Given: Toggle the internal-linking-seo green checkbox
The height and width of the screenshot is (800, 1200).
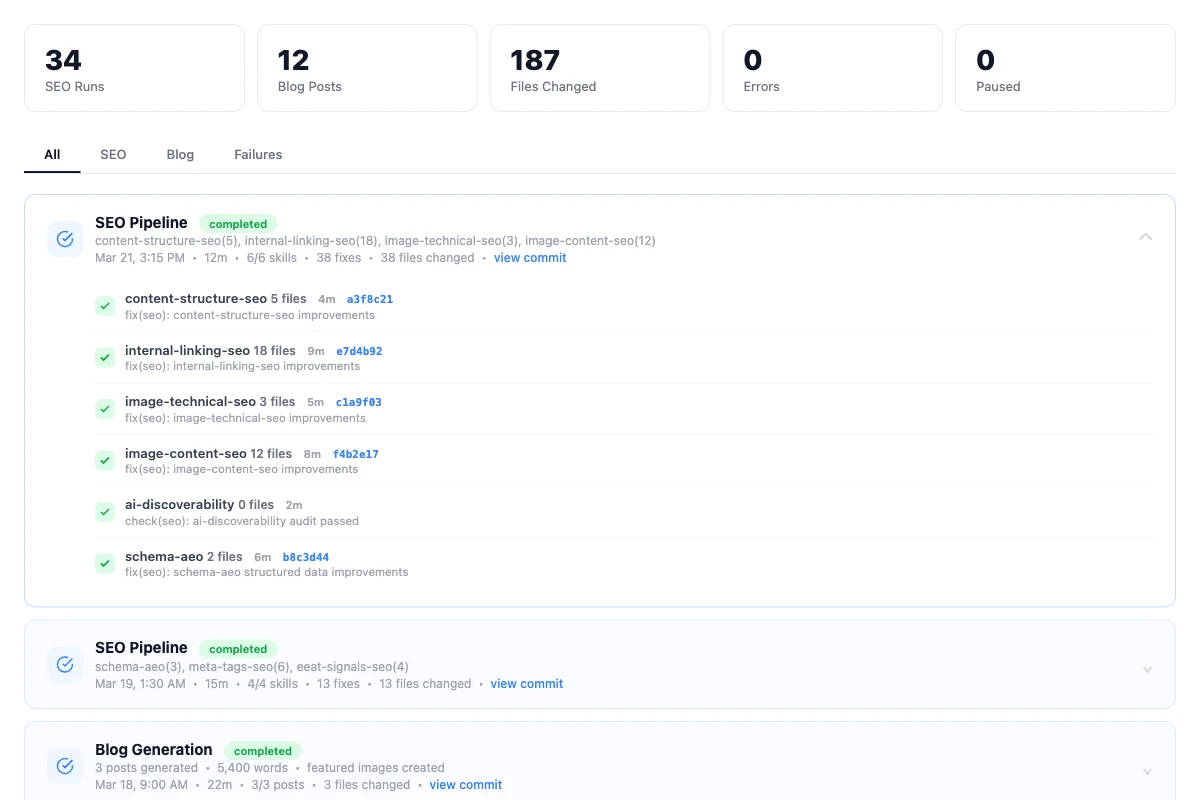Looking at the screenshot, I should tap(105, 357).
